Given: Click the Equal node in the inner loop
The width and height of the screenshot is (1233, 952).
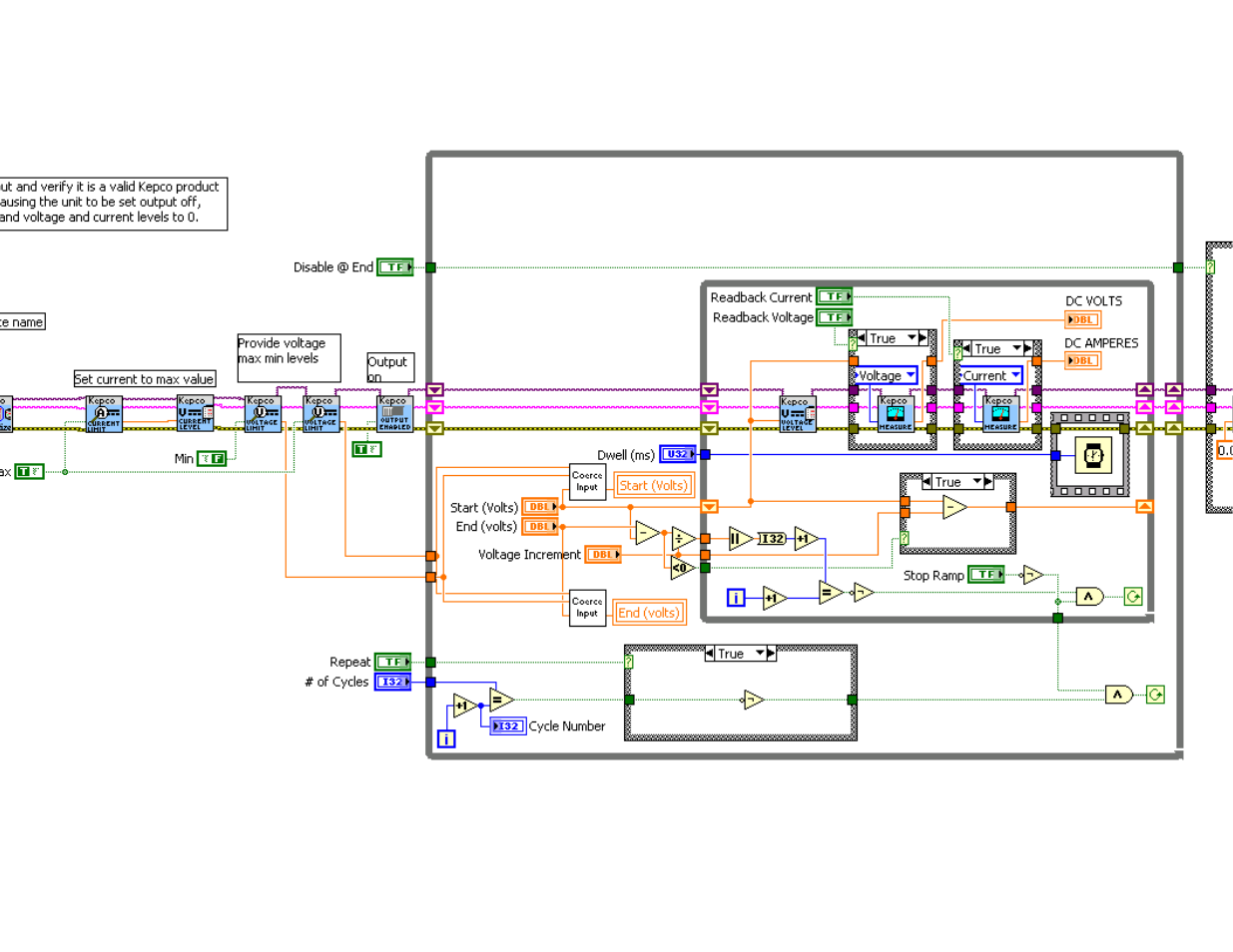Looking at the screenshot, I should [x=831, y=593].
